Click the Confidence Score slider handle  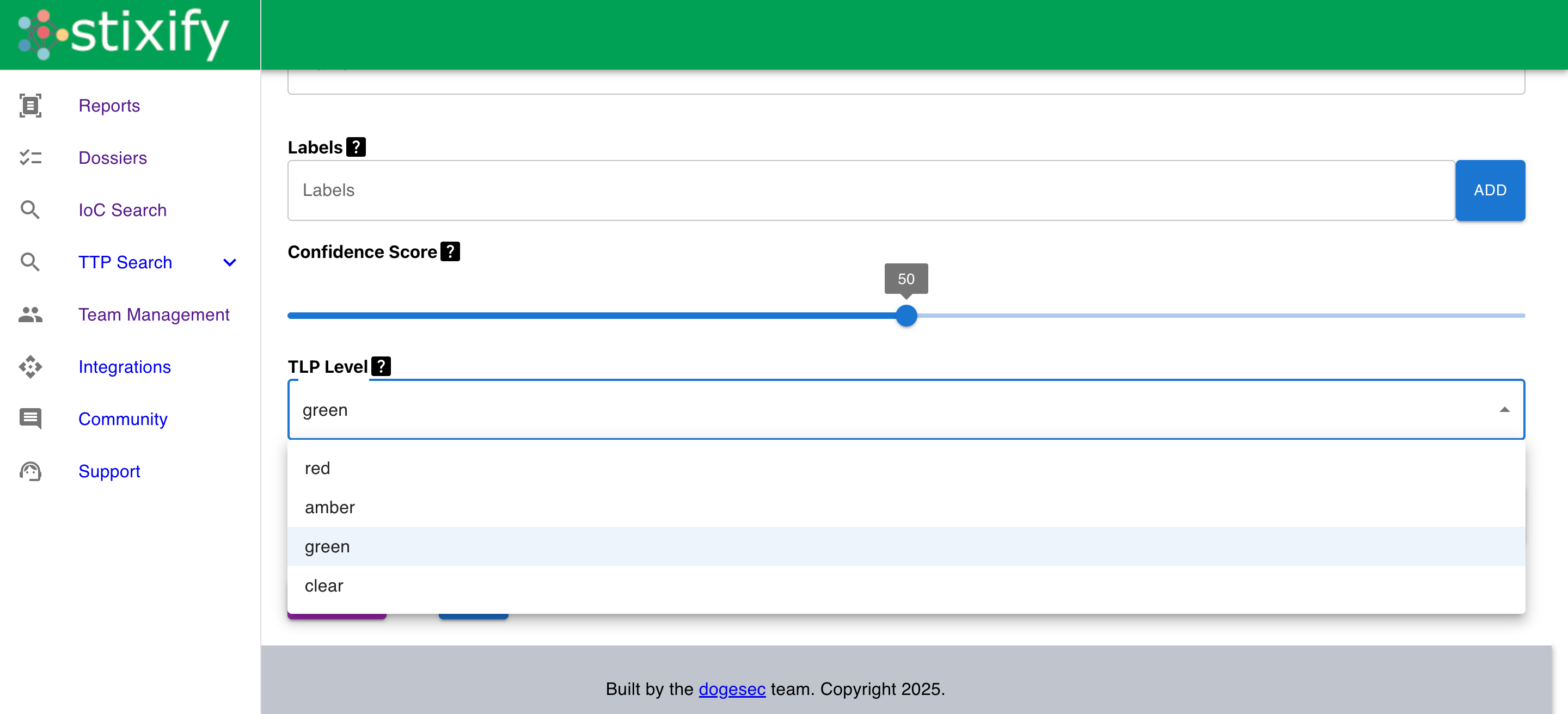click(x=906, y=316)
